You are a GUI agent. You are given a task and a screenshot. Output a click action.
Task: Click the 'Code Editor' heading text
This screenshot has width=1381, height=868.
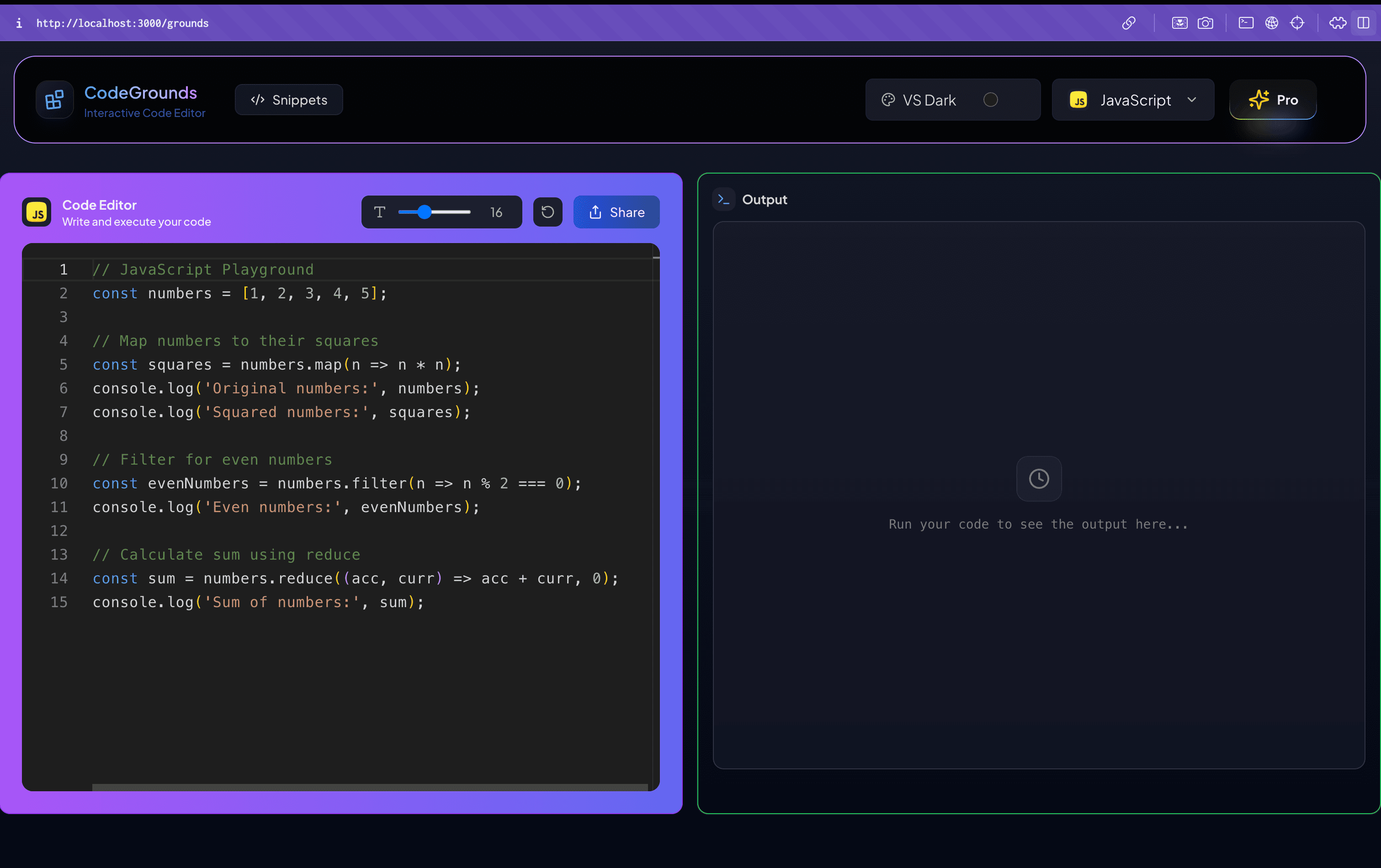point(99,205)
